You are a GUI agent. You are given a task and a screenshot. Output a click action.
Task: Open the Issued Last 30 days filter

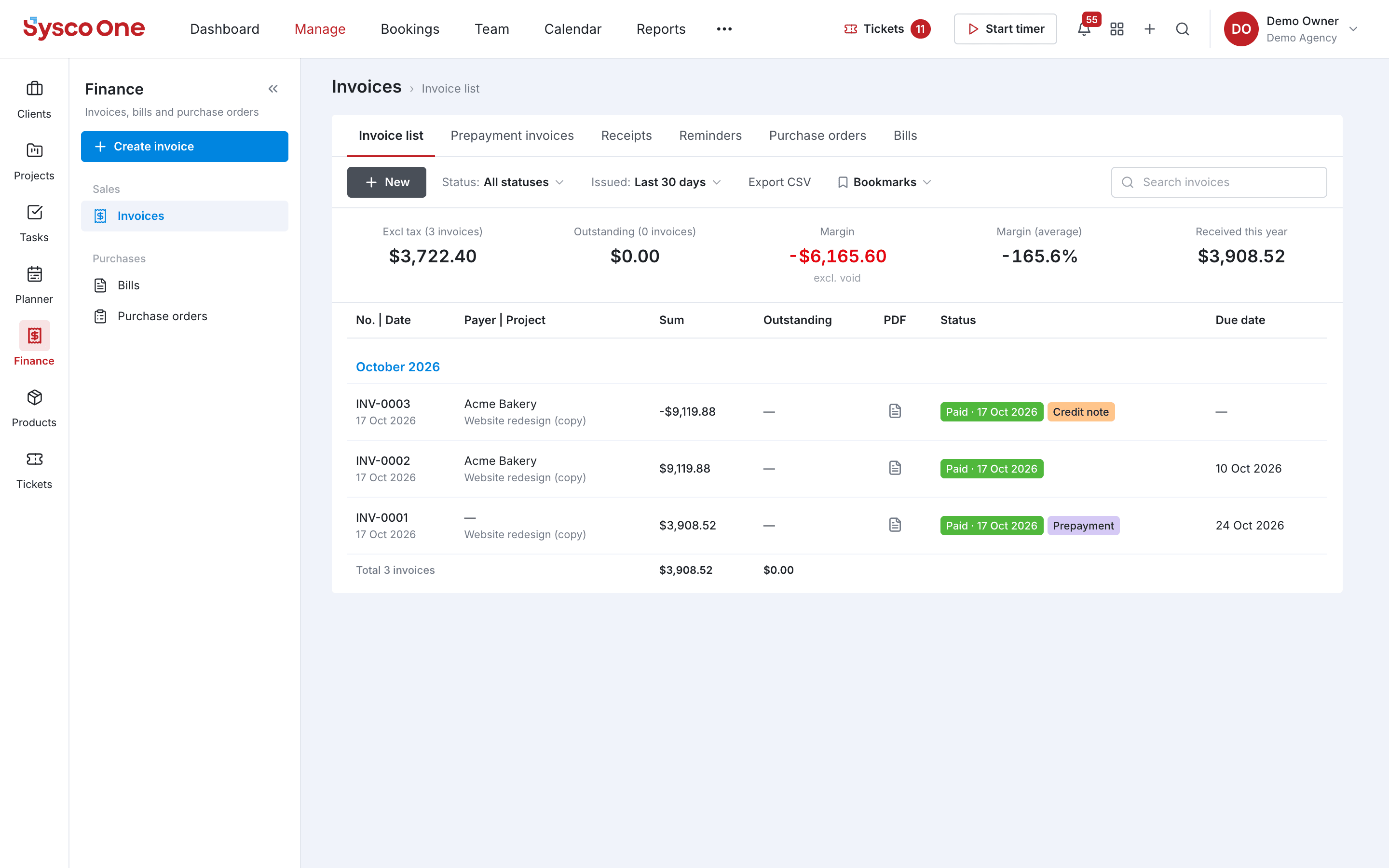click(x=656, y=182)
